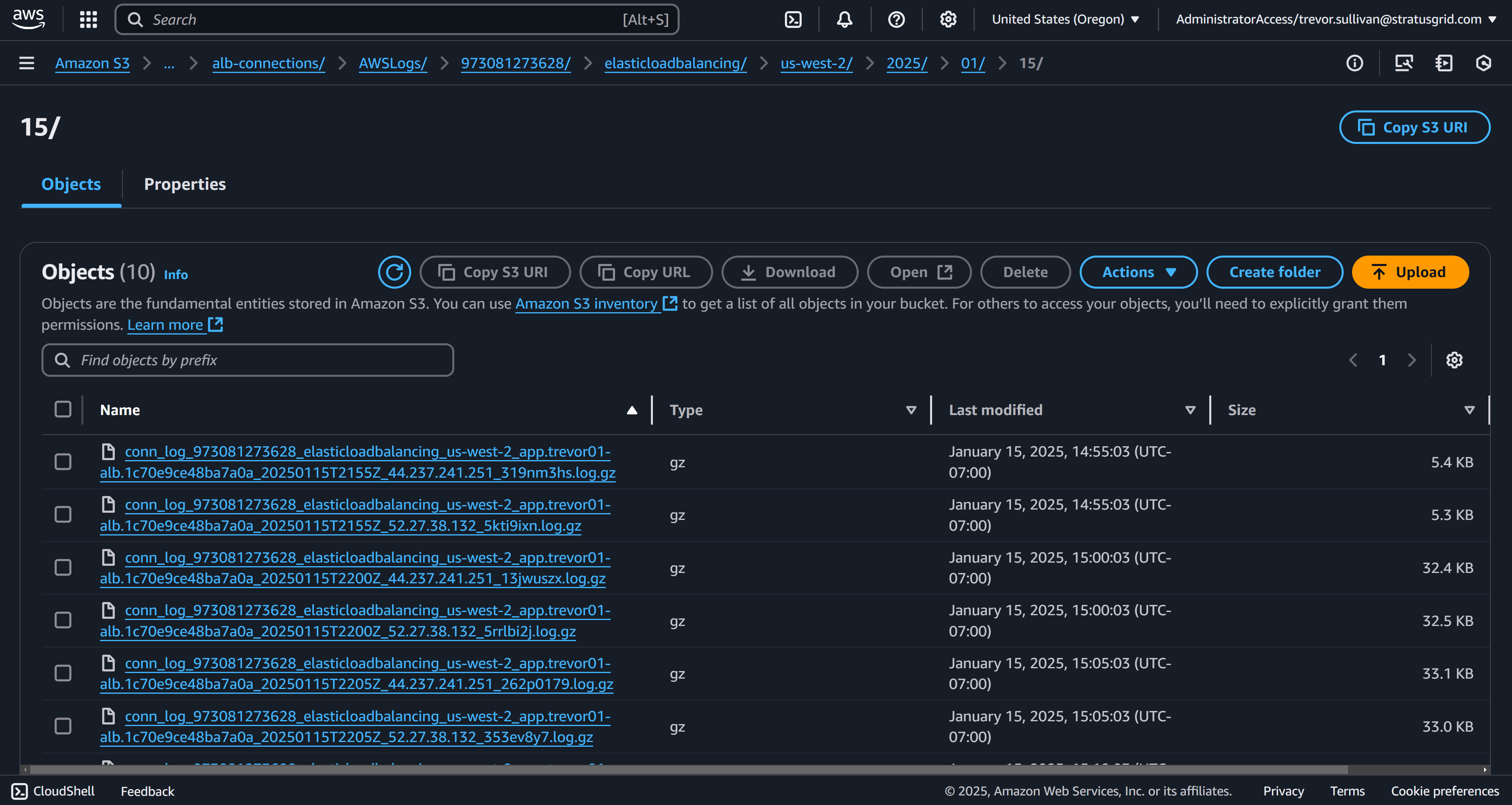Click external link icon beside Learn more

tap(215, 325)
